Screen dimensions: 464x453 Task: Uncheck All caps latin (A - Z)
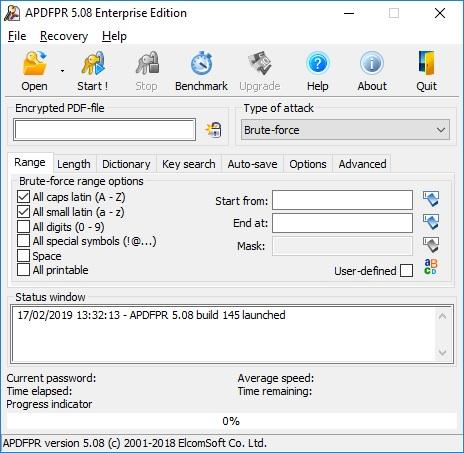point(23,197)
